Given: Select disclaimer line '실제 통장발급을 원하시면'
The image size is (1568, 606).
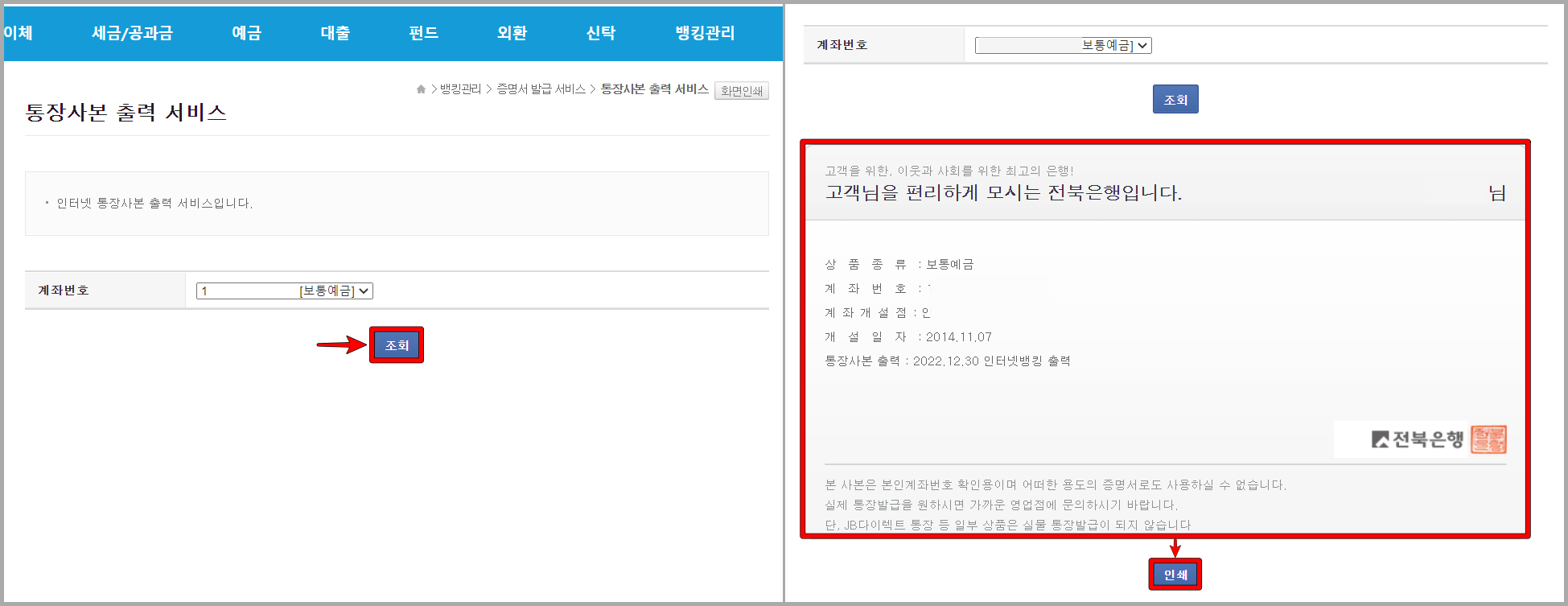Looking at the screenshot, I should point(1001,505).
